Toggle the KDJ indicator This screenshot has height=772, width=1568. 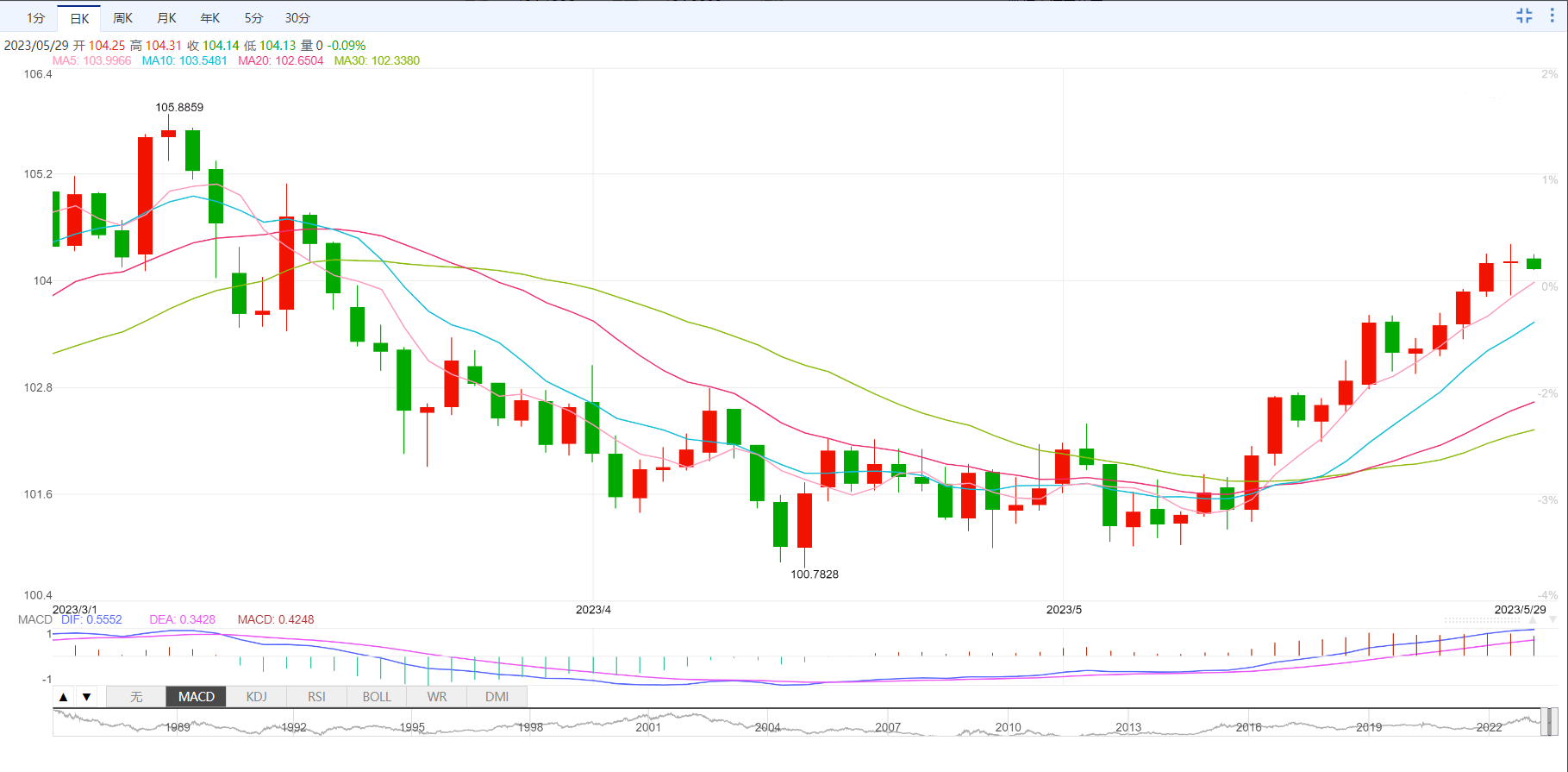[256, 697]
